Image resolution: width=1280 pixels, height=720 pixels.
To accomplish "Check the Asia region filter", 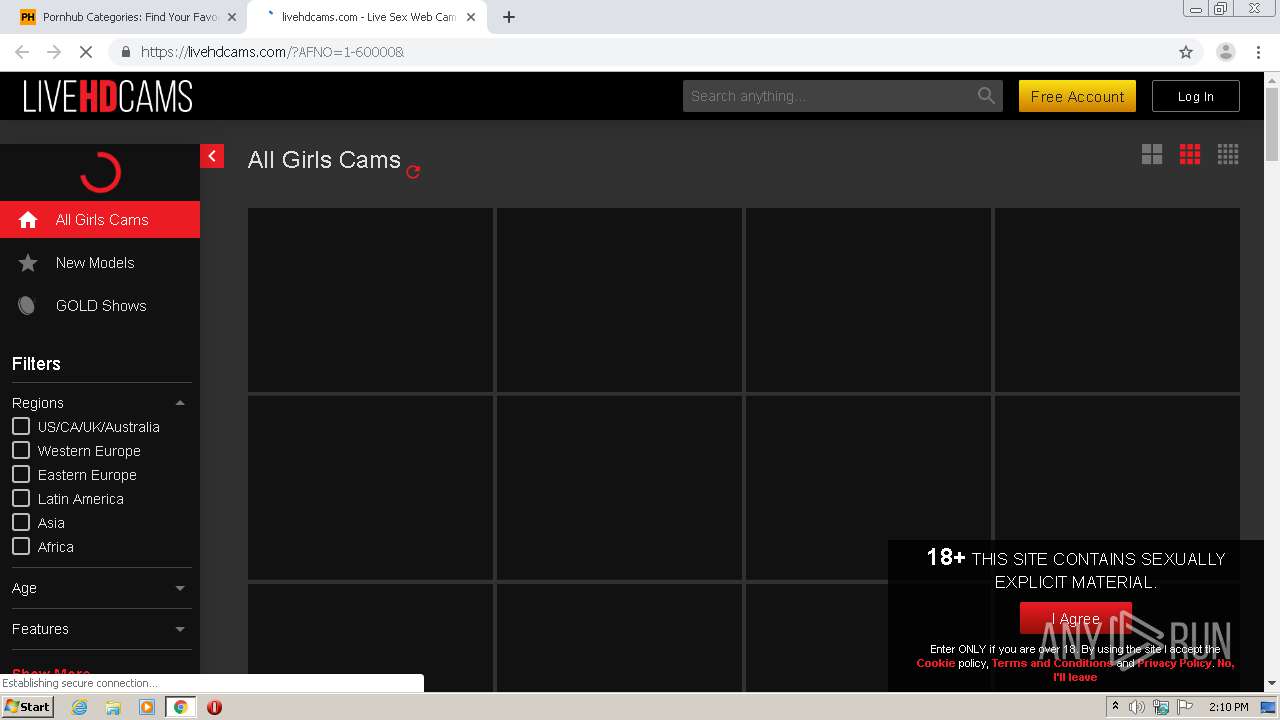I will tap(21, 523).
